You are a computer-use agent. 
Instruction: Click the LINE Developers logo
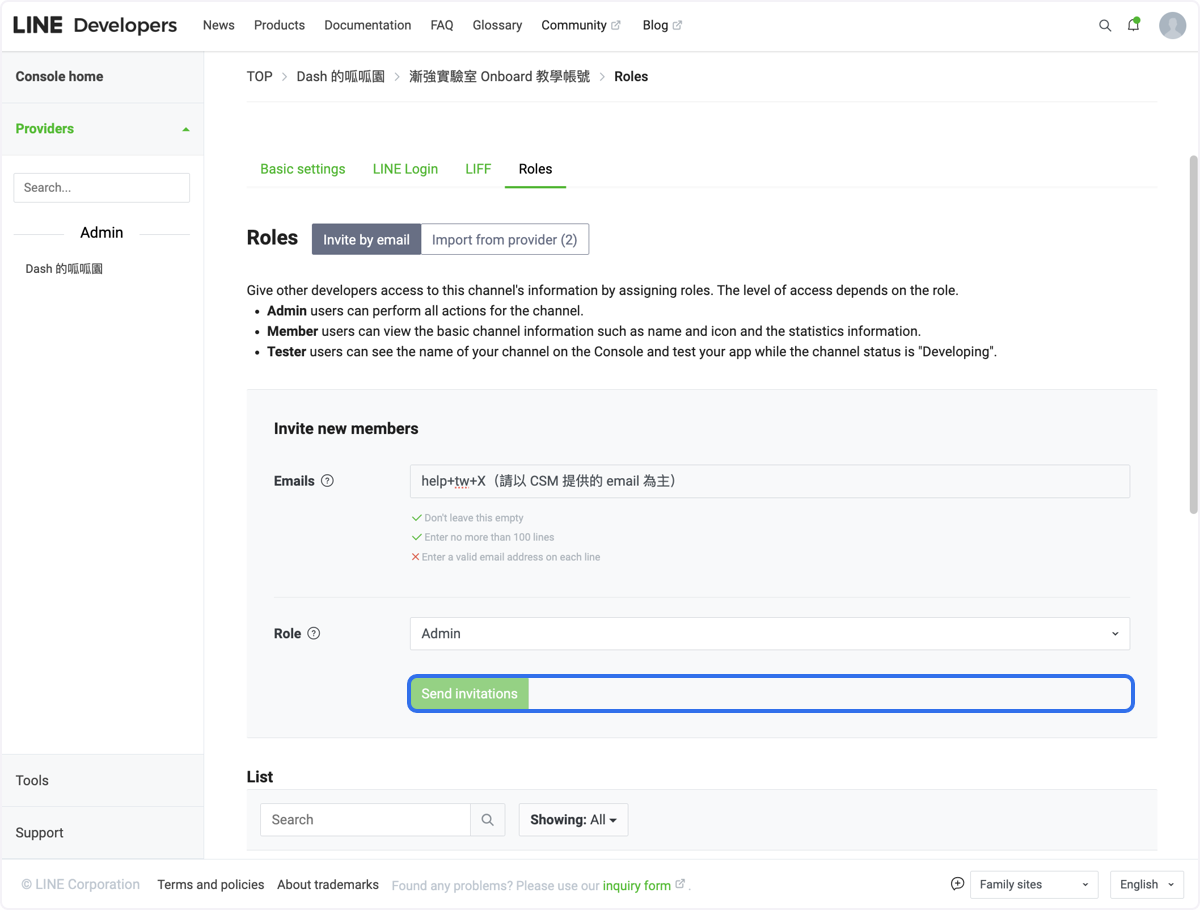(x=95, y=25)
